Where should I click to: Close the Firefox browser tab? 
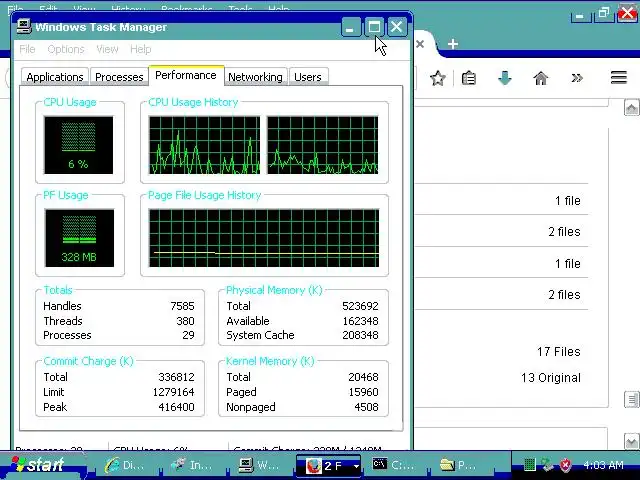420,44
